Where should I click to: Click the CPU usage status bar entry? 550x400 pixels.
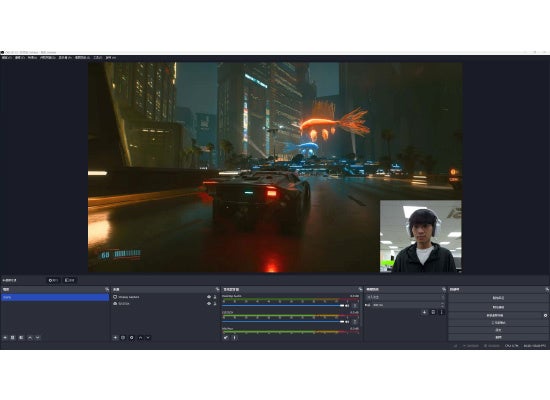(x=512, y=346)
